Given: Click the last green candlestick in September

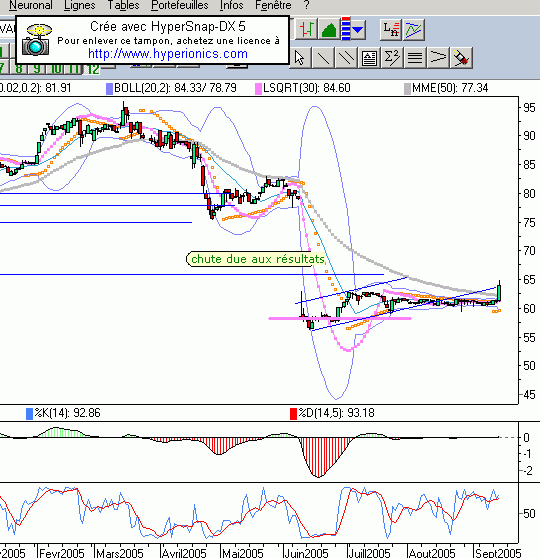Looking at the screenshot, I should (499, 293).
